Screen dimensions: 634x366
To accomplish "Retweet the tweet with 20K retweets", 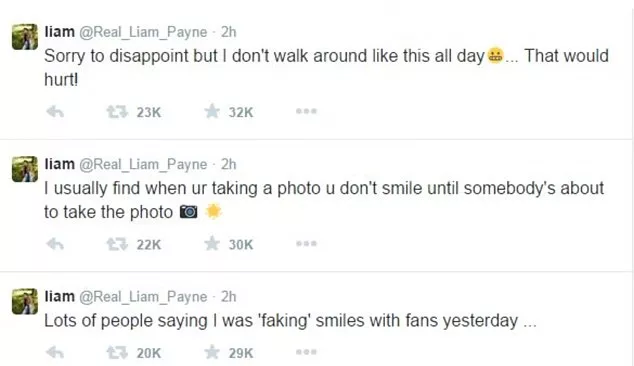I will point(117,353).
